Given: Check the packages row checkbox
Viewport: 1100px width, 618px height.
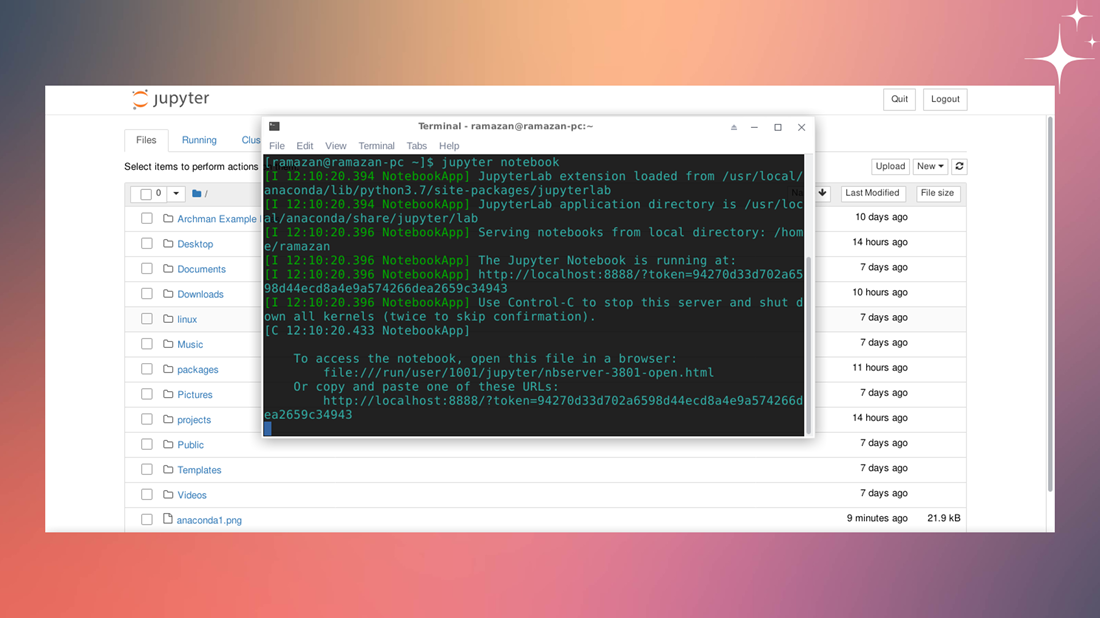Looking at the screenshot, I should click(147, 369).
